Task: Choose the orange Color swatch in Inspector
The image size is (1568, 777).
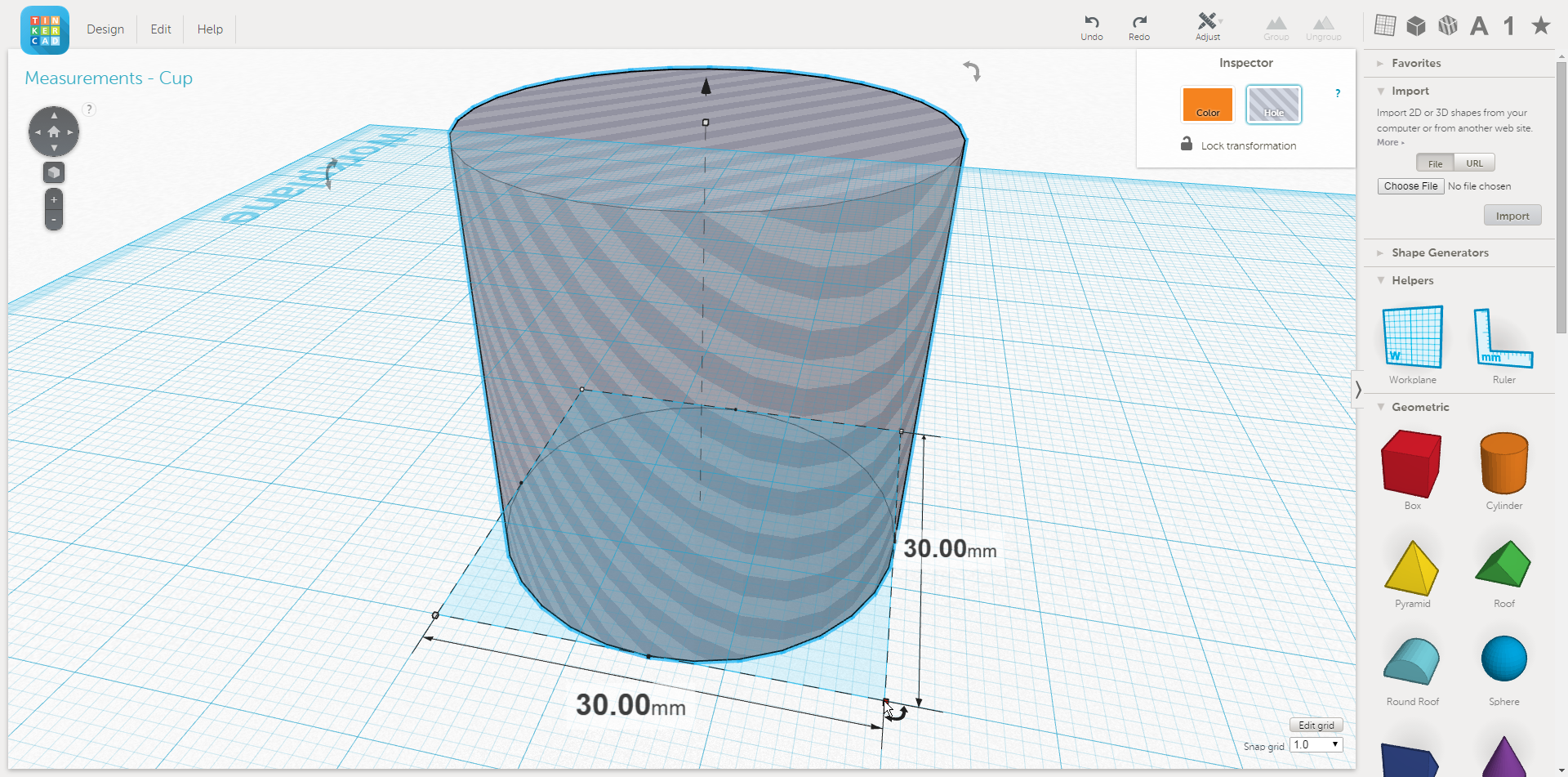Action: [x=1208, y=105]
